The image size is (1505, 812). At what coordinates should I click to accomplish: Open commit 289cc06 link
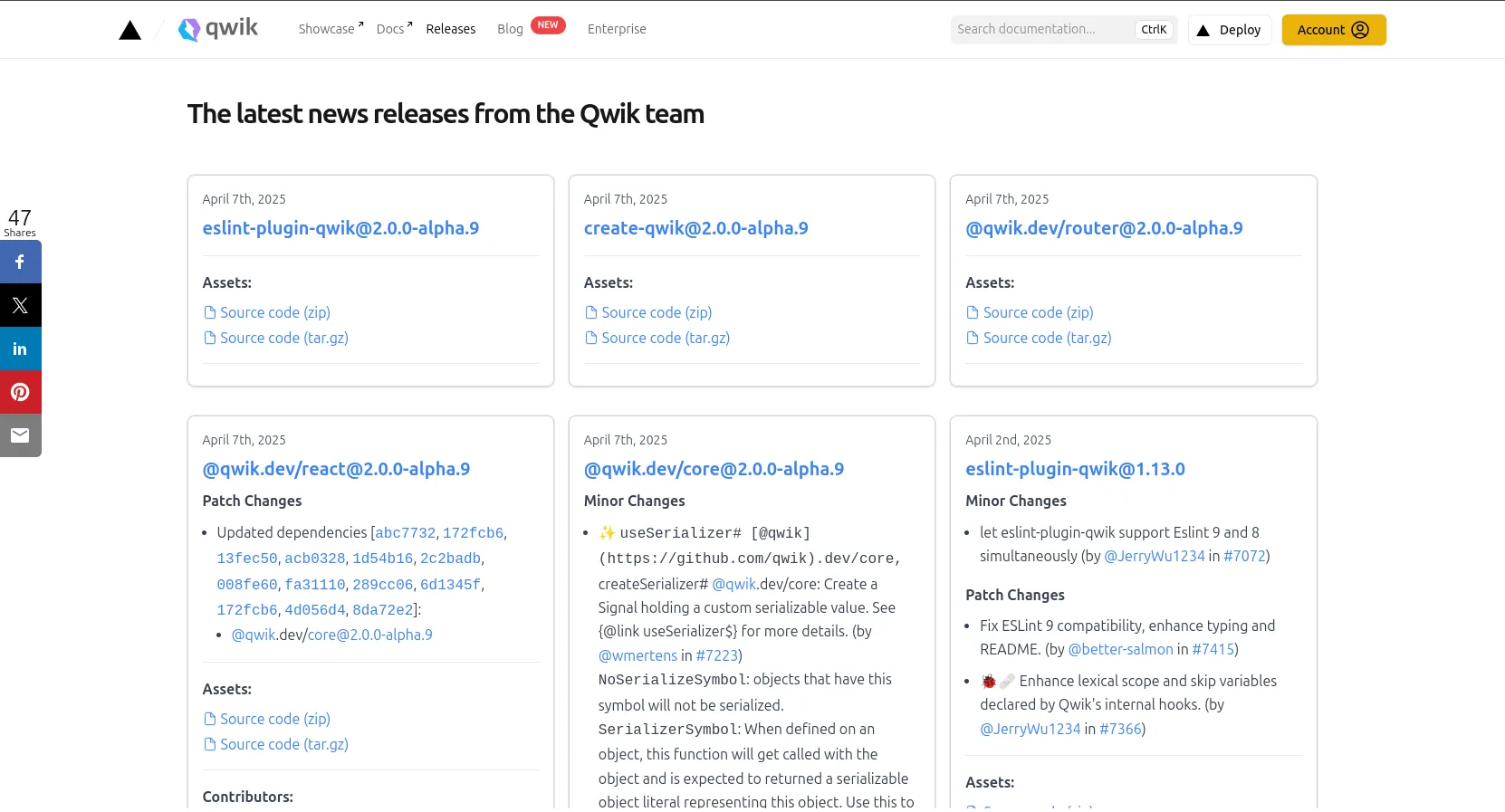[382, 585]
